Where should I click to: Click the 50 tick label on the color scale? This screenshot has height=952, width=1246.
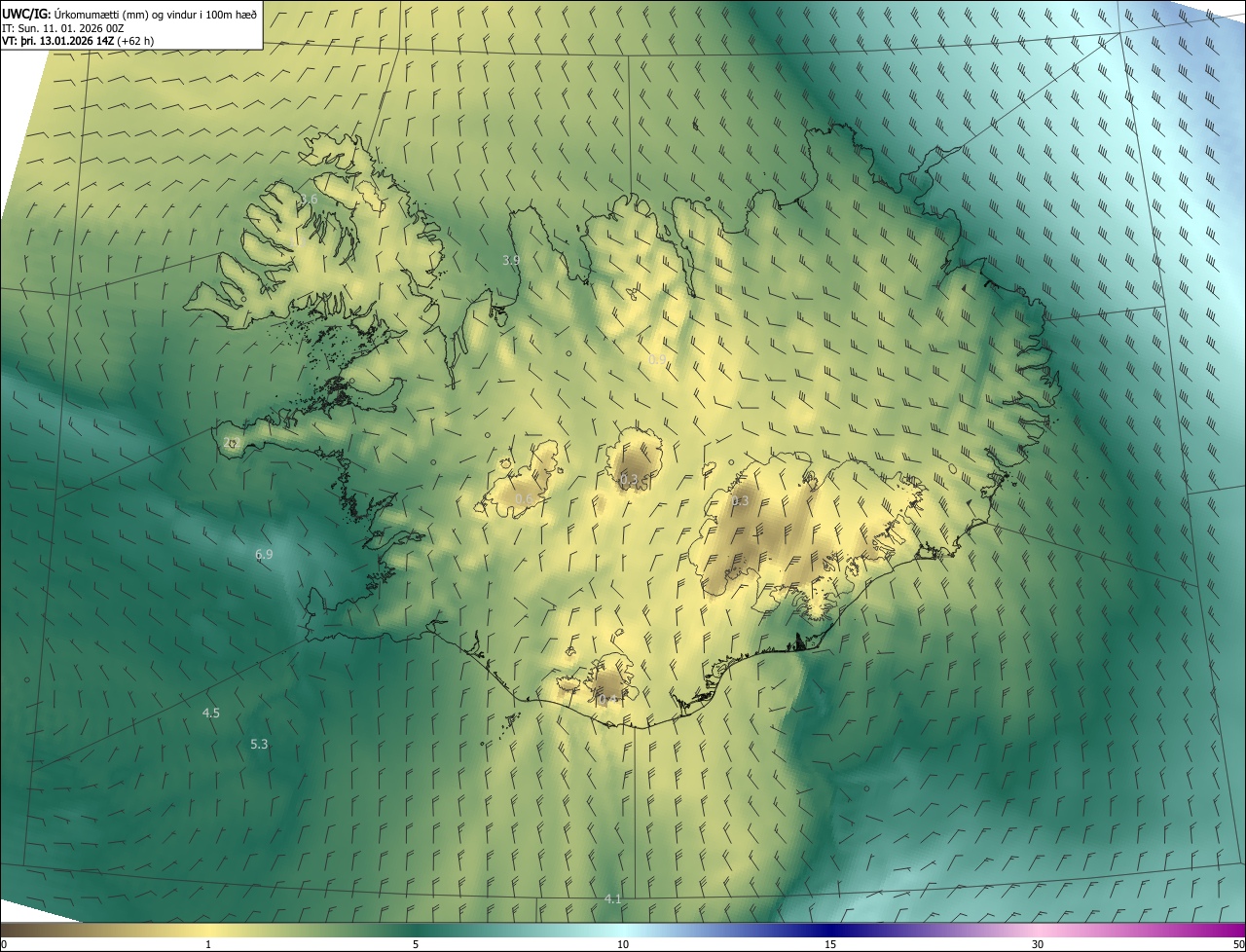(1238, 944)
